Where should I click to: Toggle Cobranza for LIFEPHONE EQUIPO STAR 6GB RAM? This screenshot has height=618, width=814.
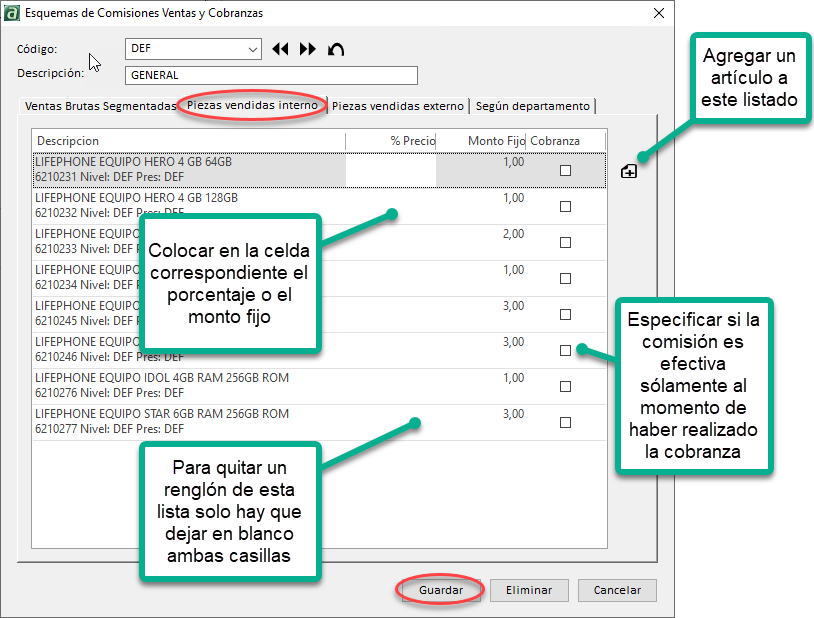click(566, 422)
